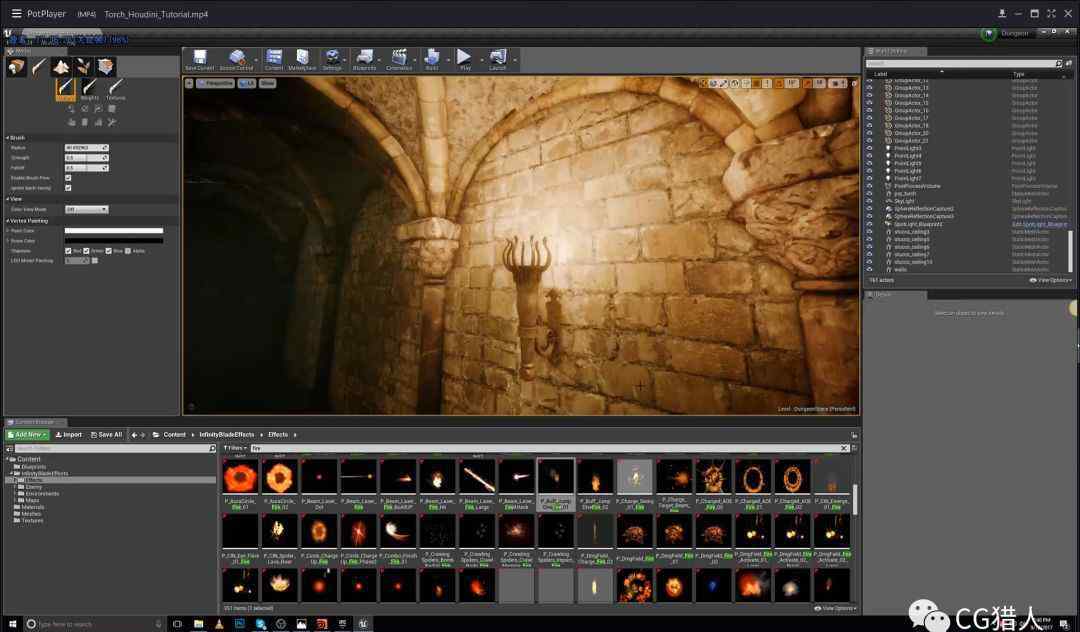This screenshot has height=632, width=1080.
Task: Click the Add New button
Action: 28,435
